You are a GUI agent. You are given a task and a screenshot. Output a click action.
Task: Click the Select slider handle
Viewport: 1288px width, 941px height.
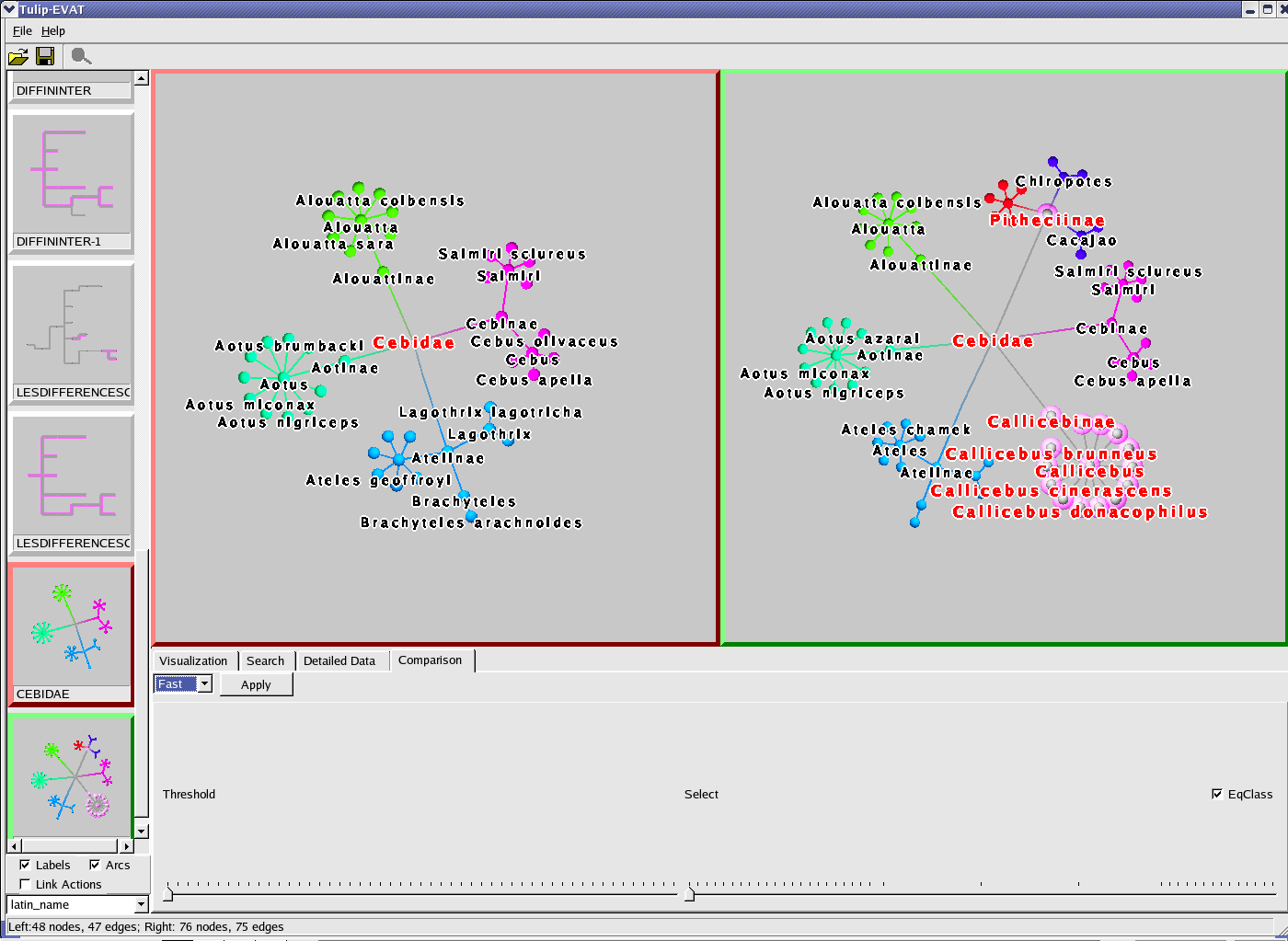[689, 893]
